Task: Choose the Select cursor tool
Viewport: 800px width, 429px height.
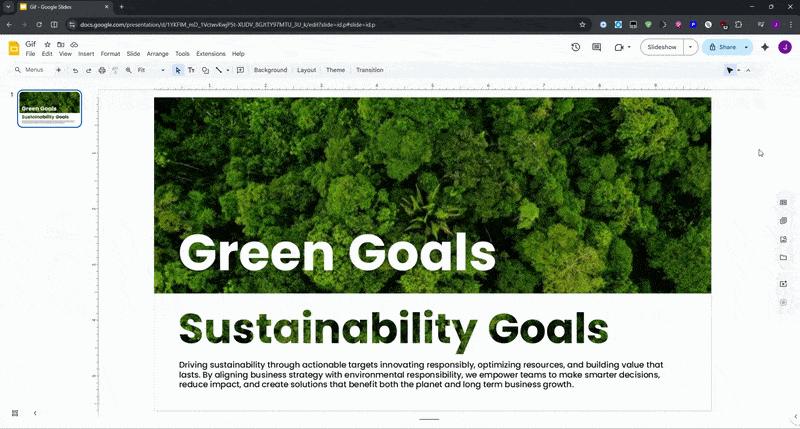Action: [178, 70]
